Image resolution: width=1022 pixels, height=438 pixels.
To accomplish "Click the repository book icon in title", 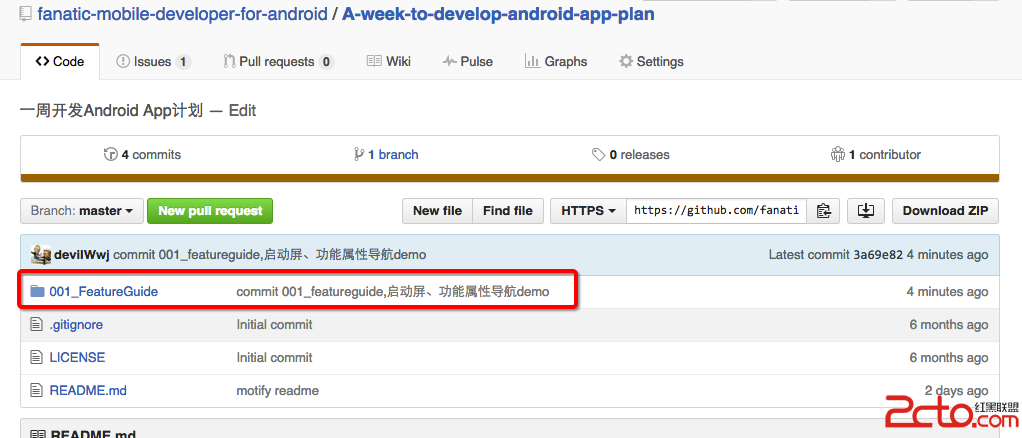I will click(26, 13).
